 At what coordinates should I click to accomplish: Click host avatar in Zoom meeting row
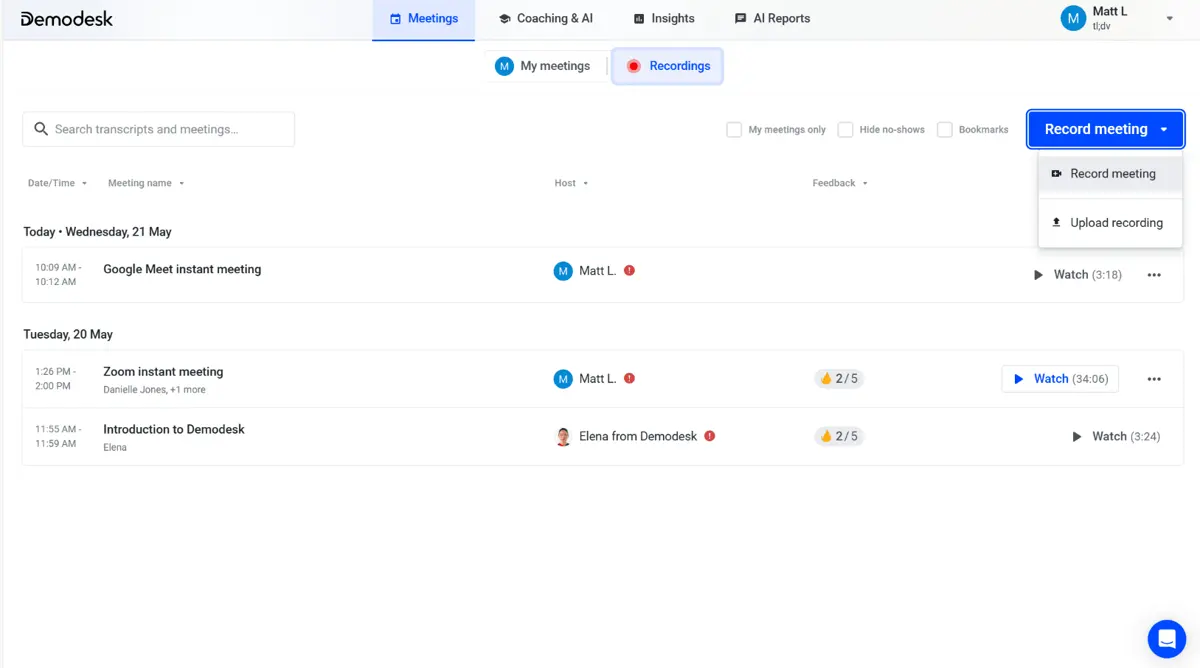pyautogui.click(x=563, y=379)
